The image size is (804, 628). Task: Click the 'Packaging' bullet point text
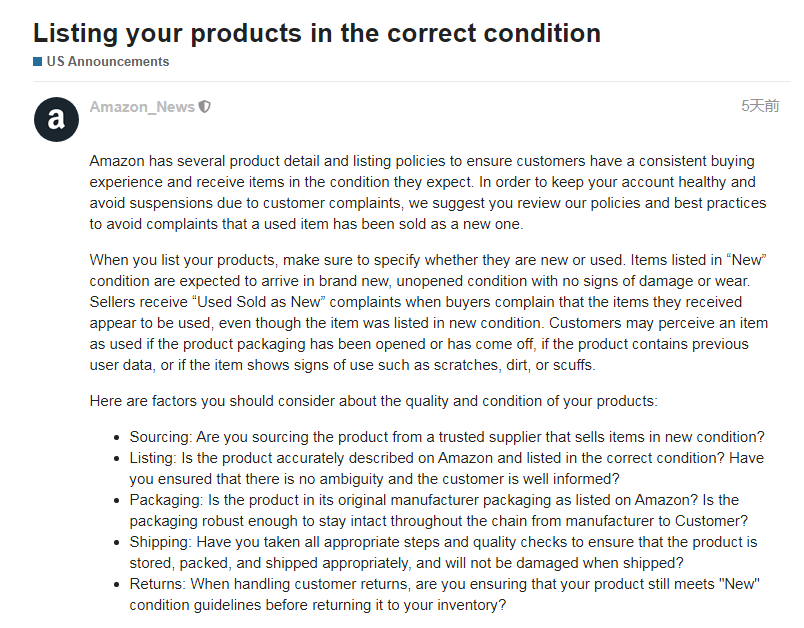[x=439, y=510]
